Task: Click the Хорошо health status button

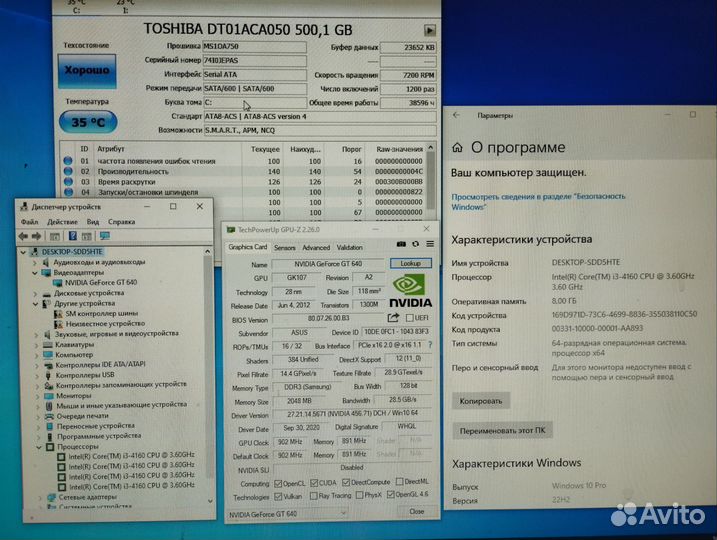Action: pos(87,71)
